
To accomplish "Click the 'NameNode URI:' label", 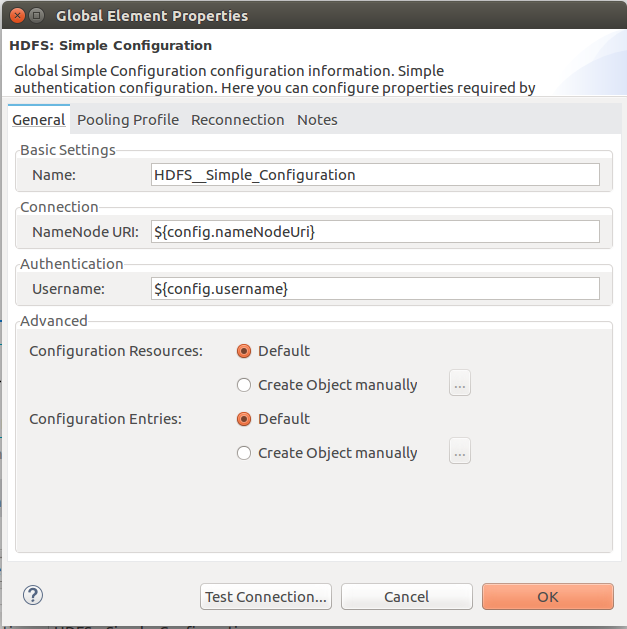I will coord(85,232).
